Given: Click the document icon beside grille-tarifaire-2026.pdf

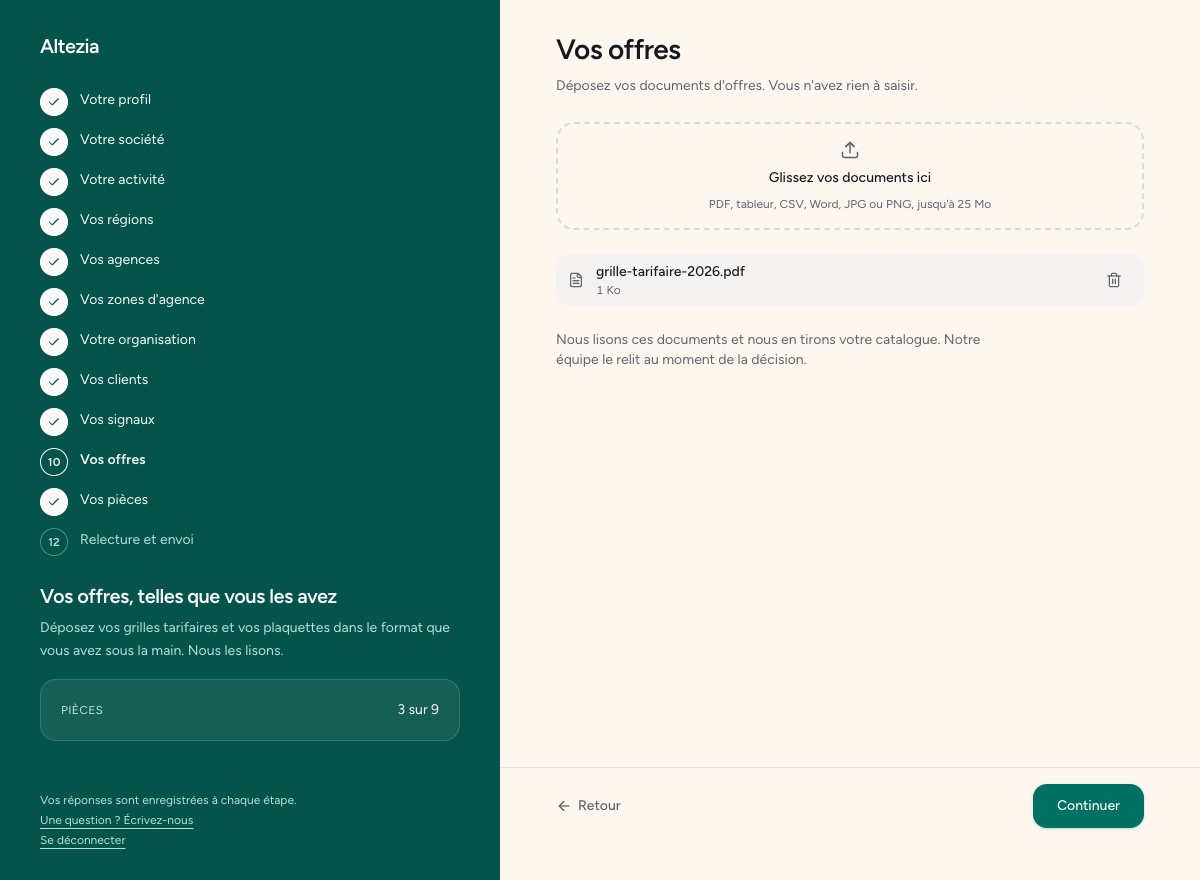Looking at the screenshot, I should coord(576,280).
